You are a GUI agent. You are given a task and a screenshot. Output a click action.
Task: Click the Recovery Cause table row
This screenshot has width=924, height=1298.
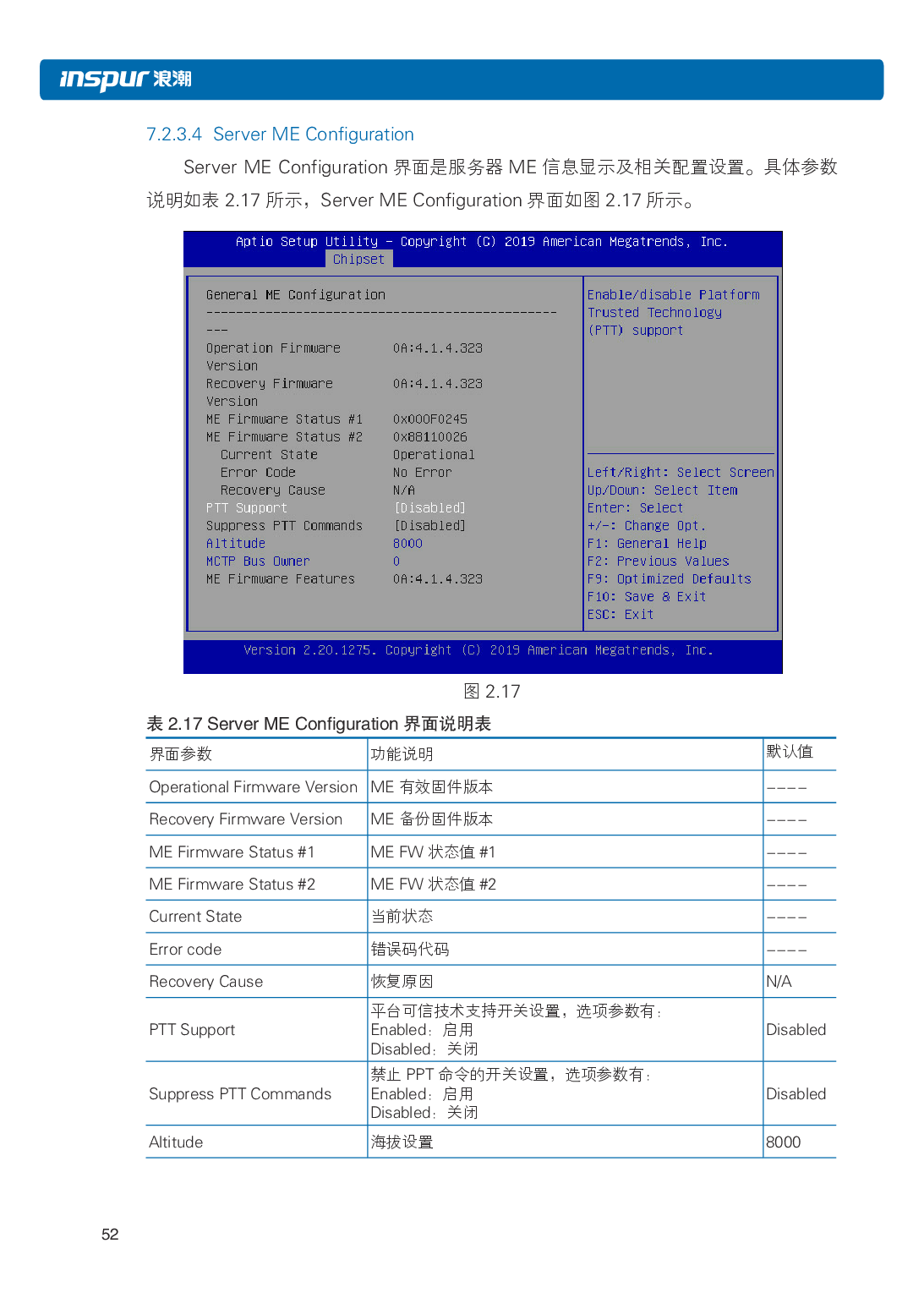(205, 981)
